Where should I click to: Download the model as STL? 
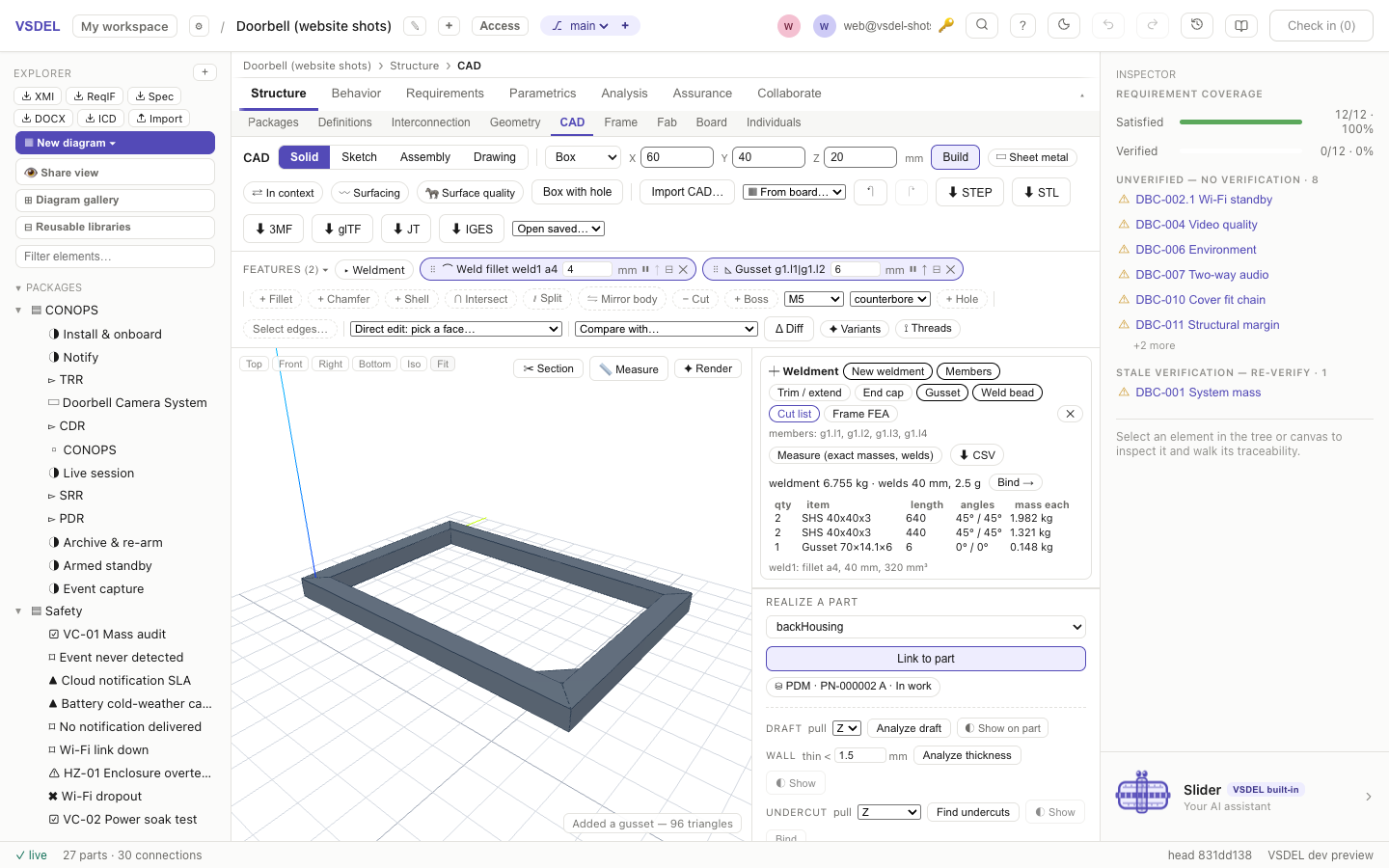[x=1041, y=192]
